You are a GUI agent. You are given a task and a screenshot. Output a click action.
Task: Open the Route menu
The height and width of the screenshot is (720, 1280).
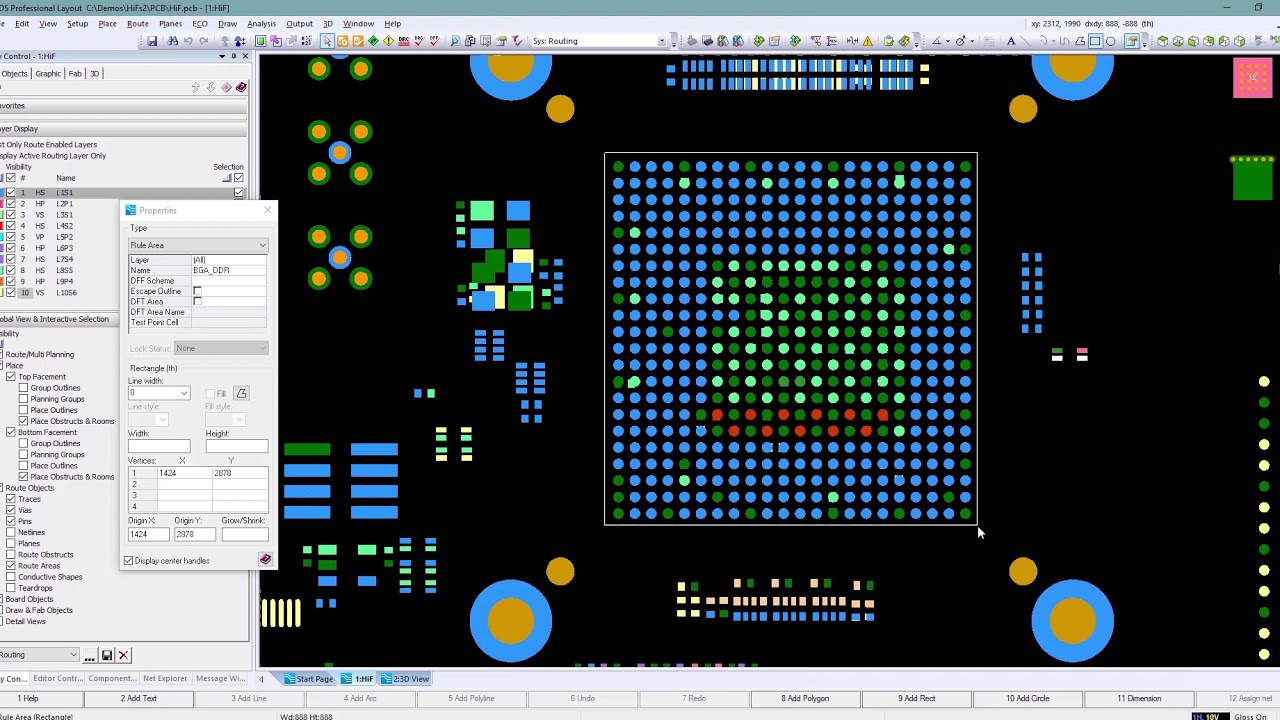click(138, 24)
